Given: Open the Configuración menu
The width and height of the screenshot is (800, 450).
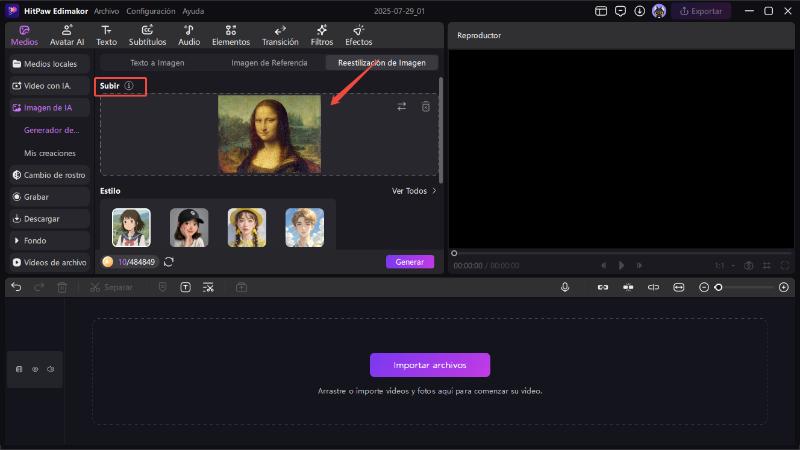Looking at the screenshot, I should (x=151, y=11).
